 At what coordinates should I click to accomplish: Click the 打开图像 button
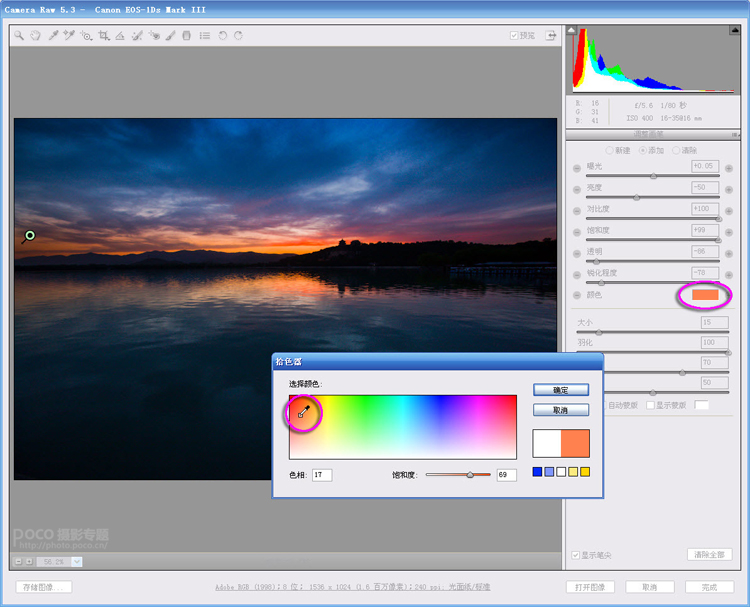pyautogui.click(x=589, y=587)
